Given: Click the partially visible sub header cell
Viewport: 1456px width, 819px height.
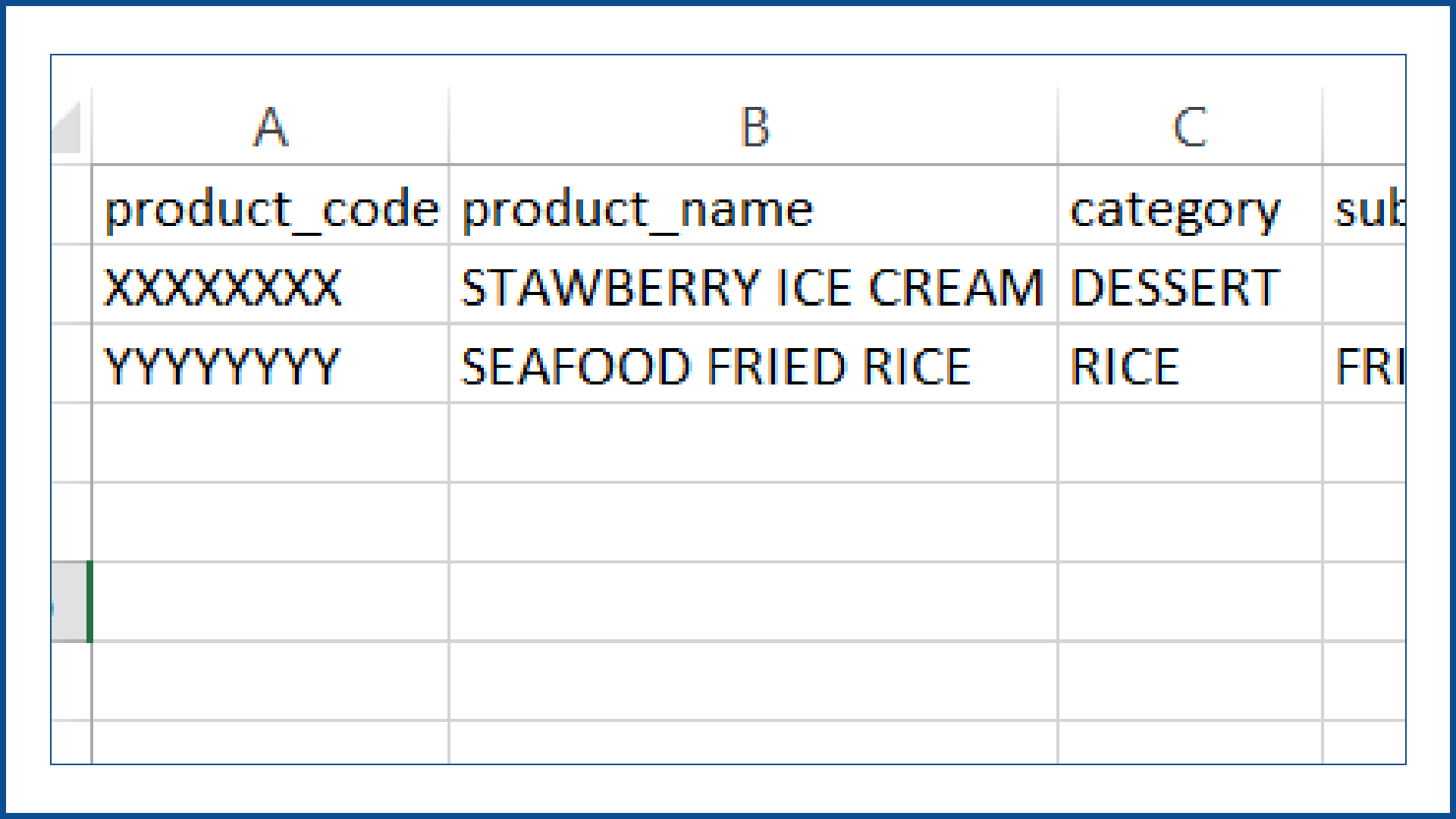Looking at the screenshot, I should pos(1365,208).
